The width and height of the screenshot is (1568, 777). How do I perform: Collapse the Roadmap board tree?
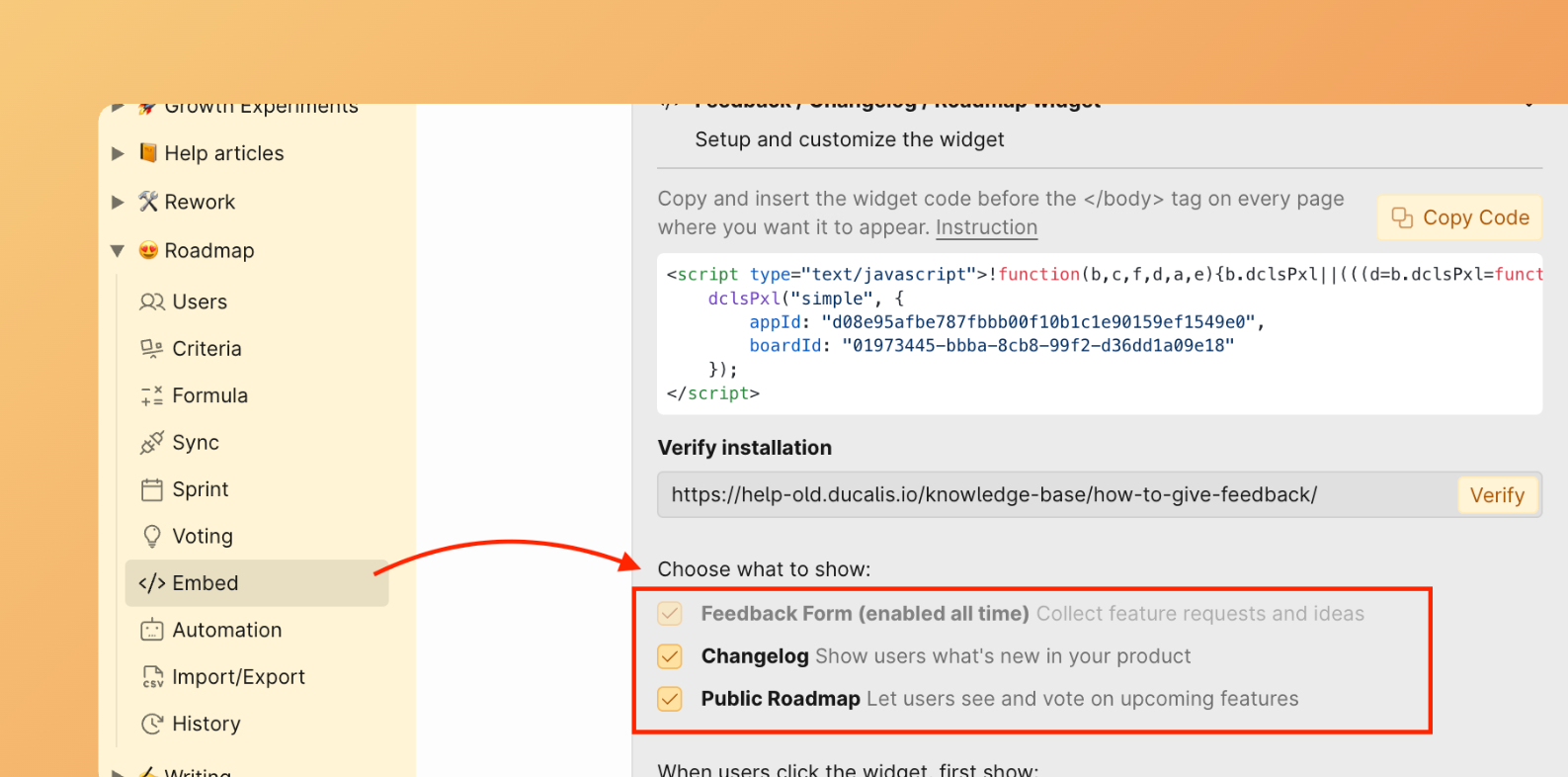[x=118, y=251]
